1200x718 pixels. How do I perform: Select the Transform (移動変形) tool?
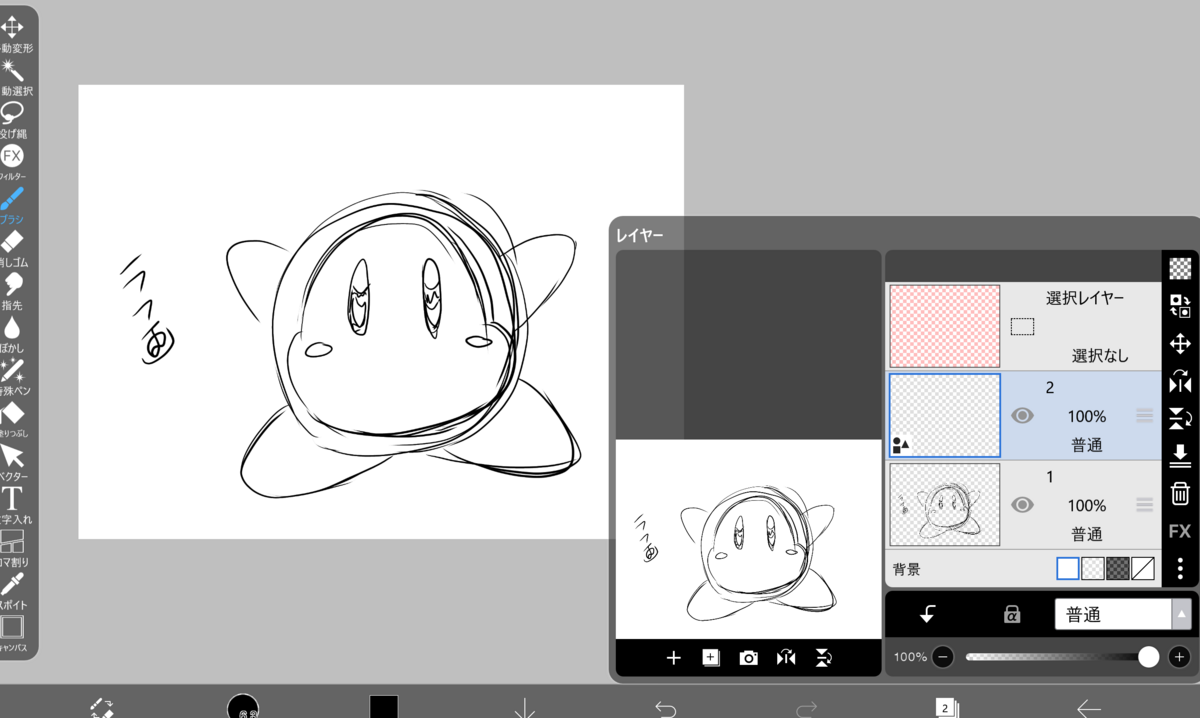tap(12, 27)
